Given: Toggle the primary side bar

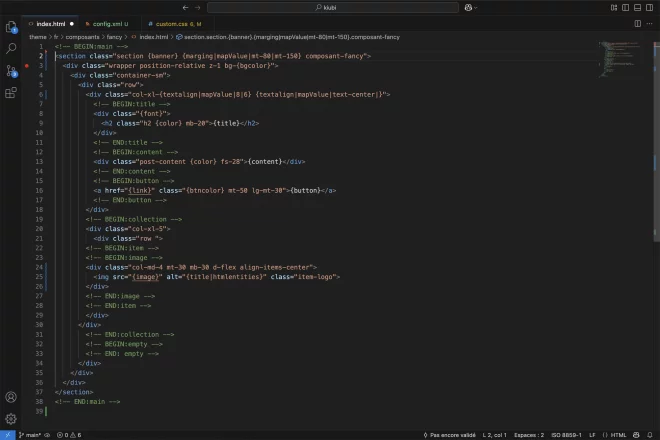Looking at the screenshot, I should pos(626,8).
